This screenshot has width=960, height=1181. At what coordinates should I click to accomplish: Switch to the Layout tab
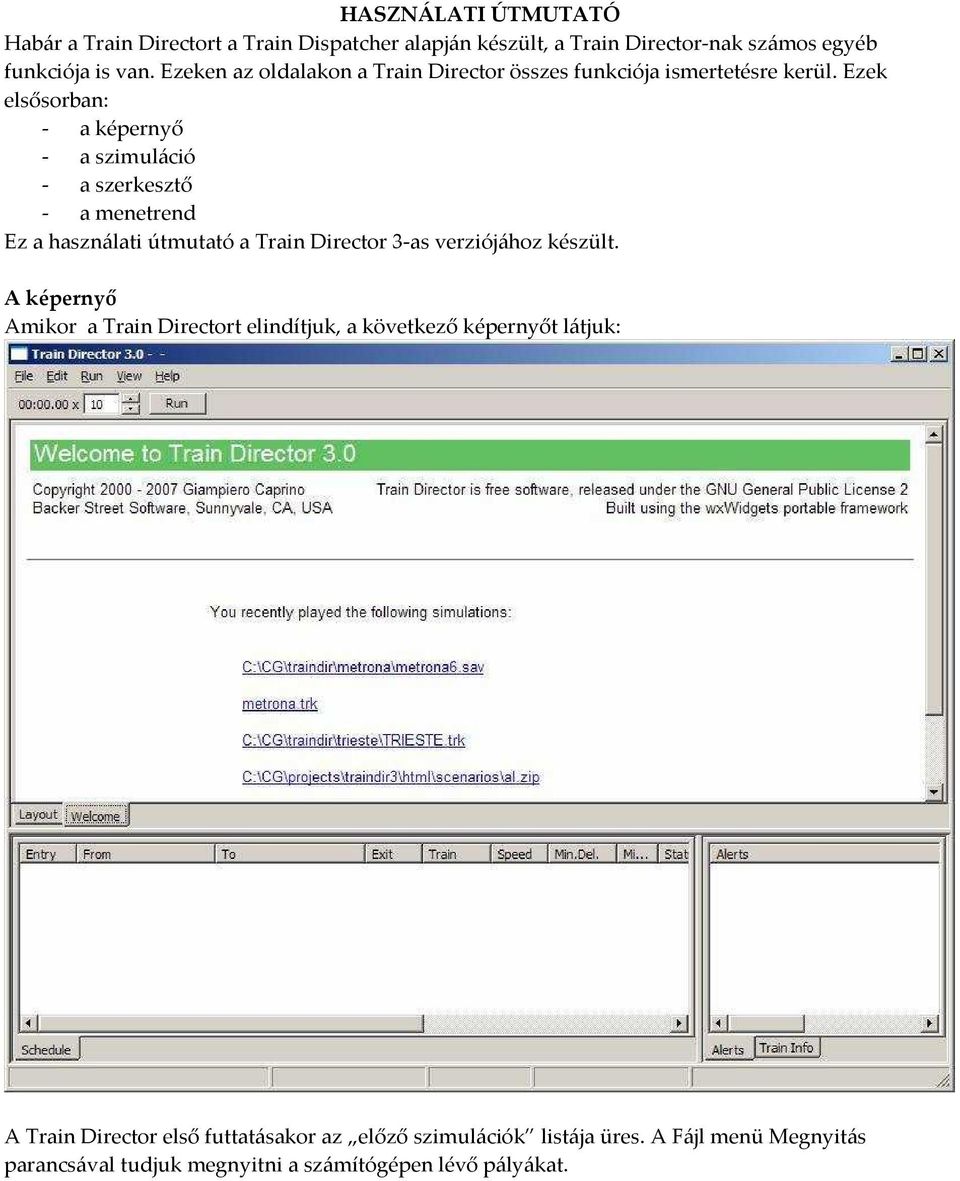(x=38, y=814)
